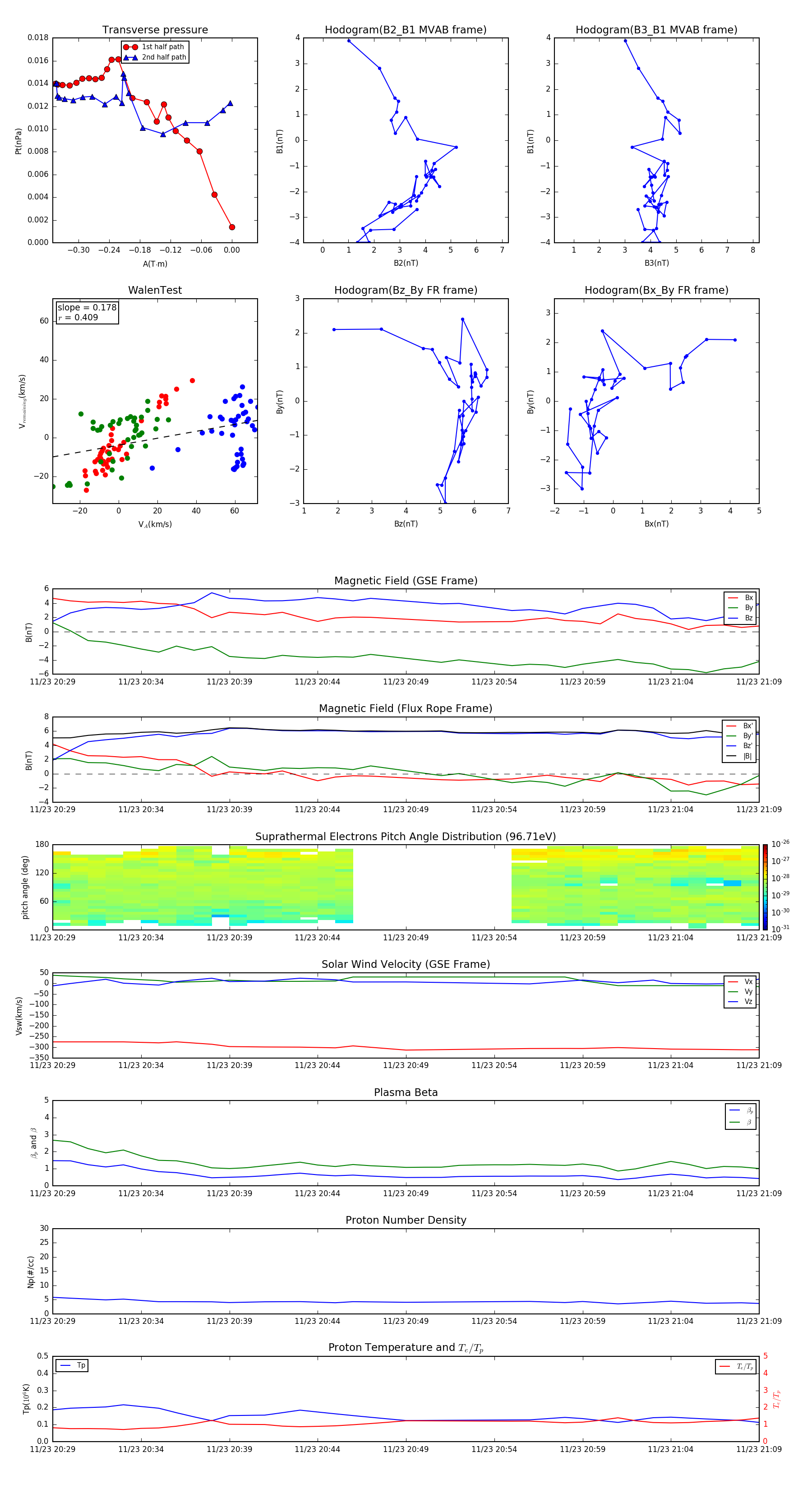Click the 'r = 0.409' annotation
Viewport: 812px width, 1489px height.
point(78,317)
